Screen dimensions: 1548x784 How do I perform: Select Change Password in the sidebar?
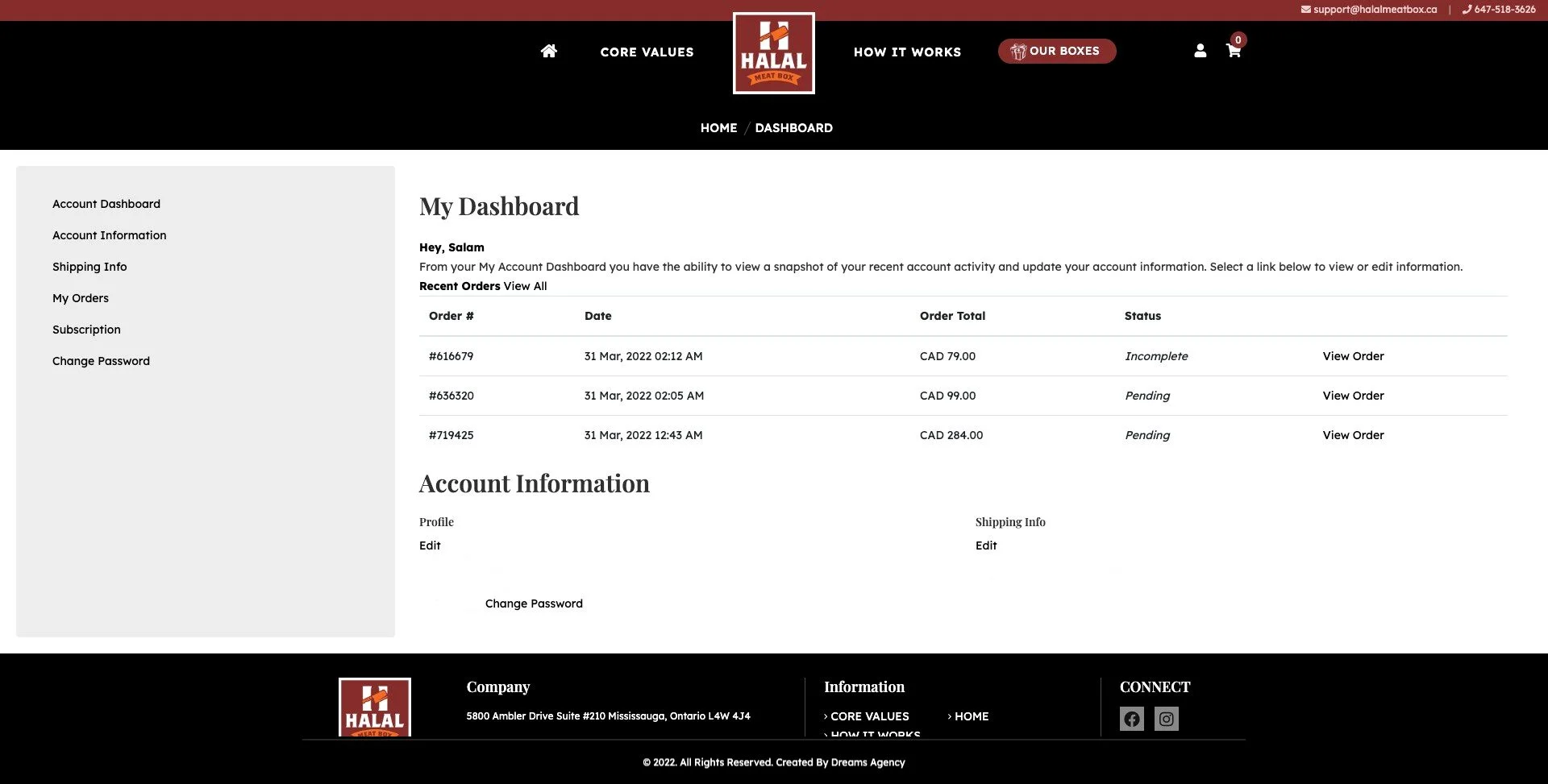coord(101,360)
